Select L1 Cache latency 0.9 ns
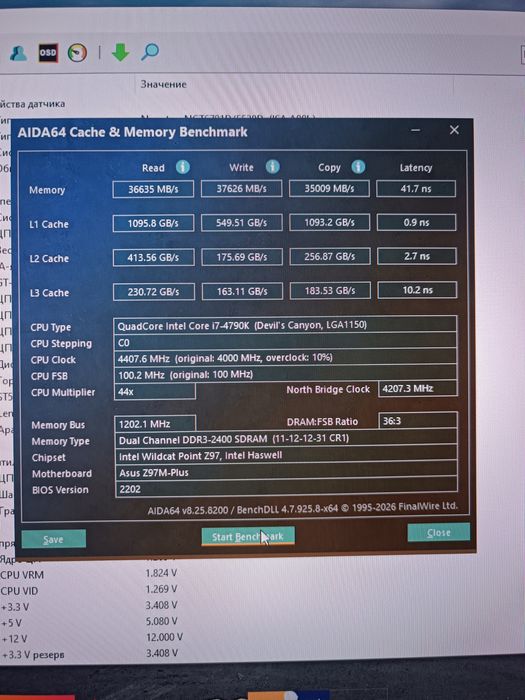525x700 pixels. click(417, 222)
